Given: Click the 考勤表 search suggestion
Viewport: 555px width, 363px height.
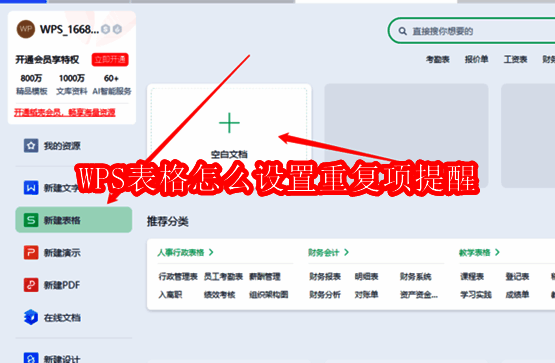Looking at the screenshot, I should pyautogui.click(x=438, y=59).
